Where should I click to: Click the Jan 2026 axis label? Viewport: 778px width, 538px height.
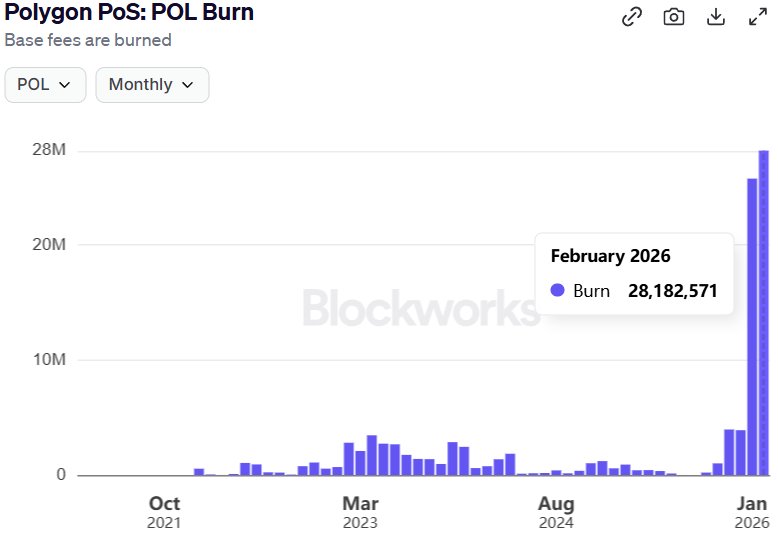pyautogui.click(x=752, y=512)
